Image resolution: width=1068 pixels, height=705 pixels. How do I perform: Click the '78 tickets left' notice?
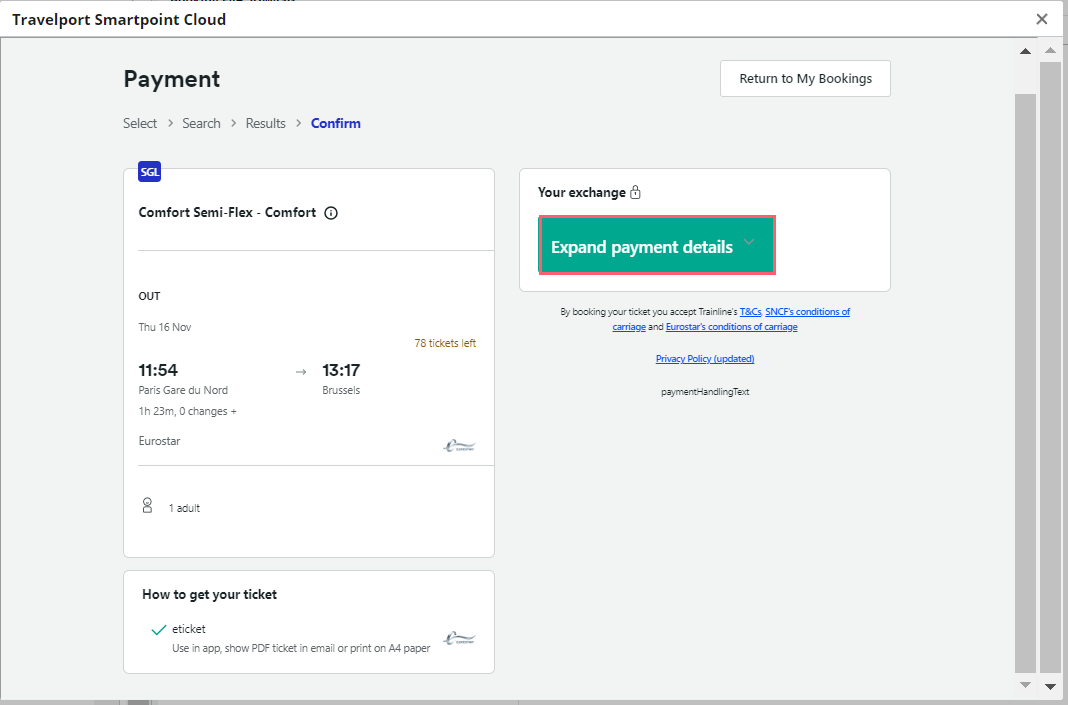445,343
